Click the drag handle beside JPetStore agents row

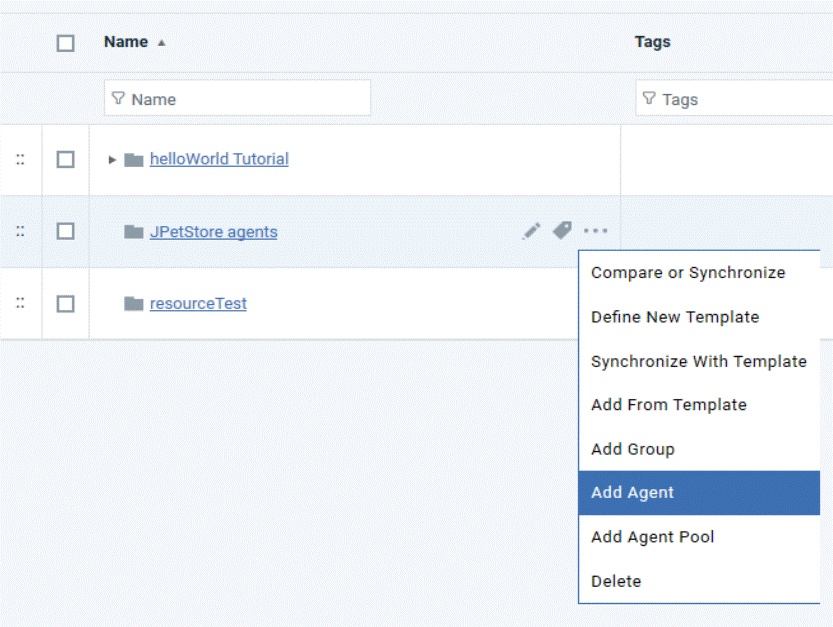tap(20, 231)
